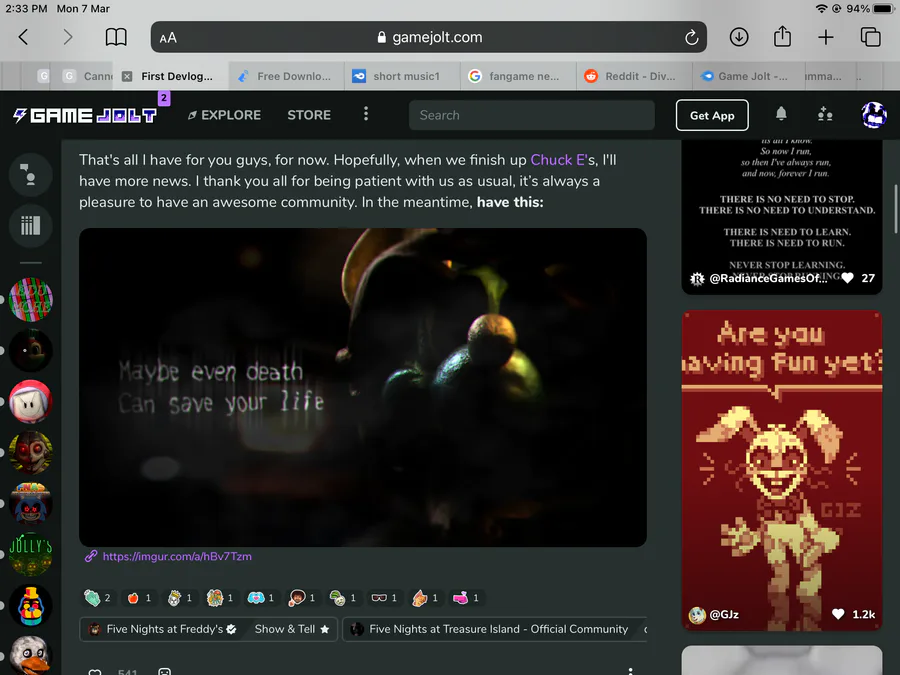Image resolution: width=900 pixels, height=675 pixels.
Task: Reload the gamejolt.com page
Action: [692, 37]
